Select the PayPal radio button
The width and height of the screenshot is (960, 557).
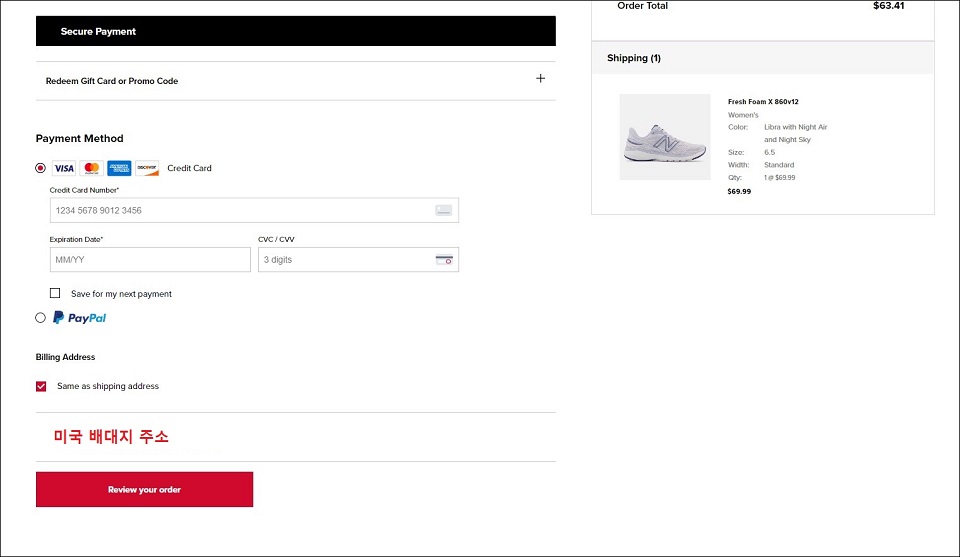tap(40, 318)
